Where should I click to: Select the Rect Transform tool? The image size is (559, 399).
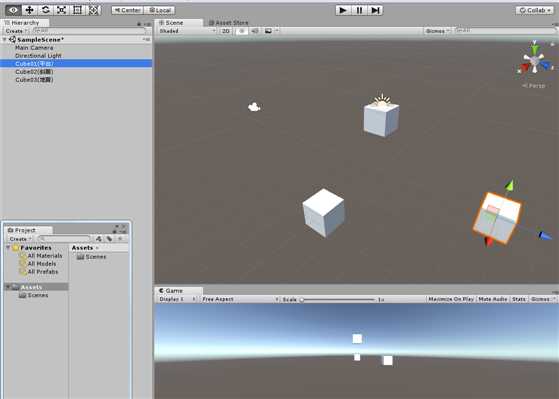[x=77, y=10]
